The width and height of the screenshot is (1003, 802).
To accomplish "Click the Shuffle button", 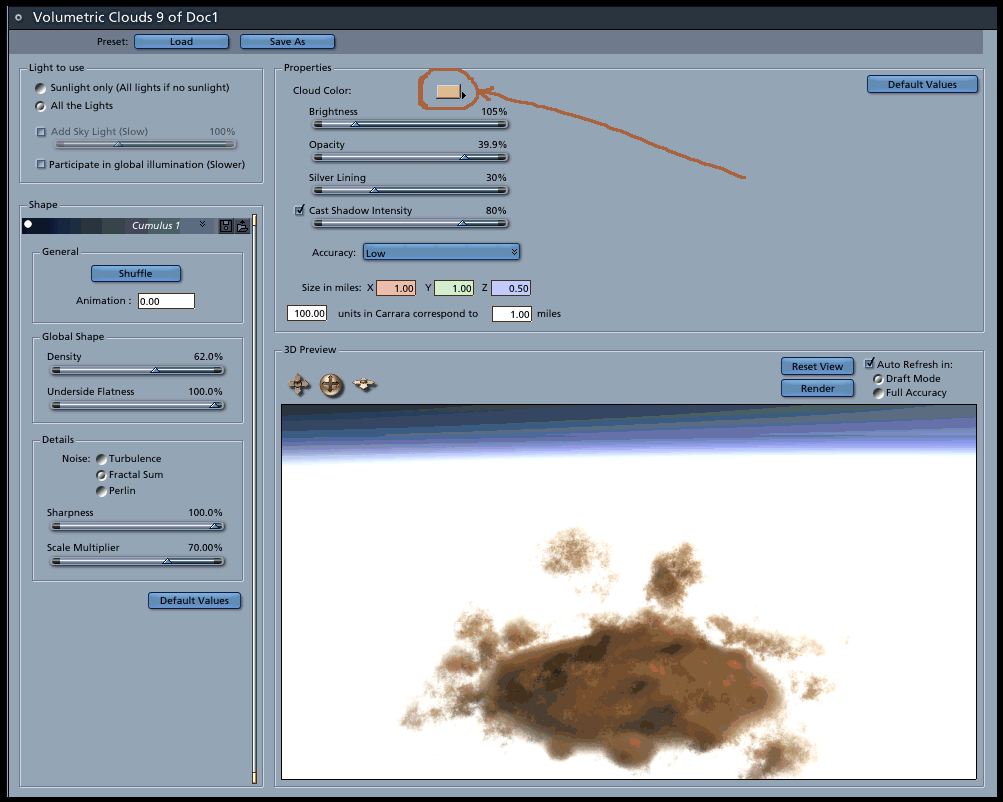I will tap(136, 274).
